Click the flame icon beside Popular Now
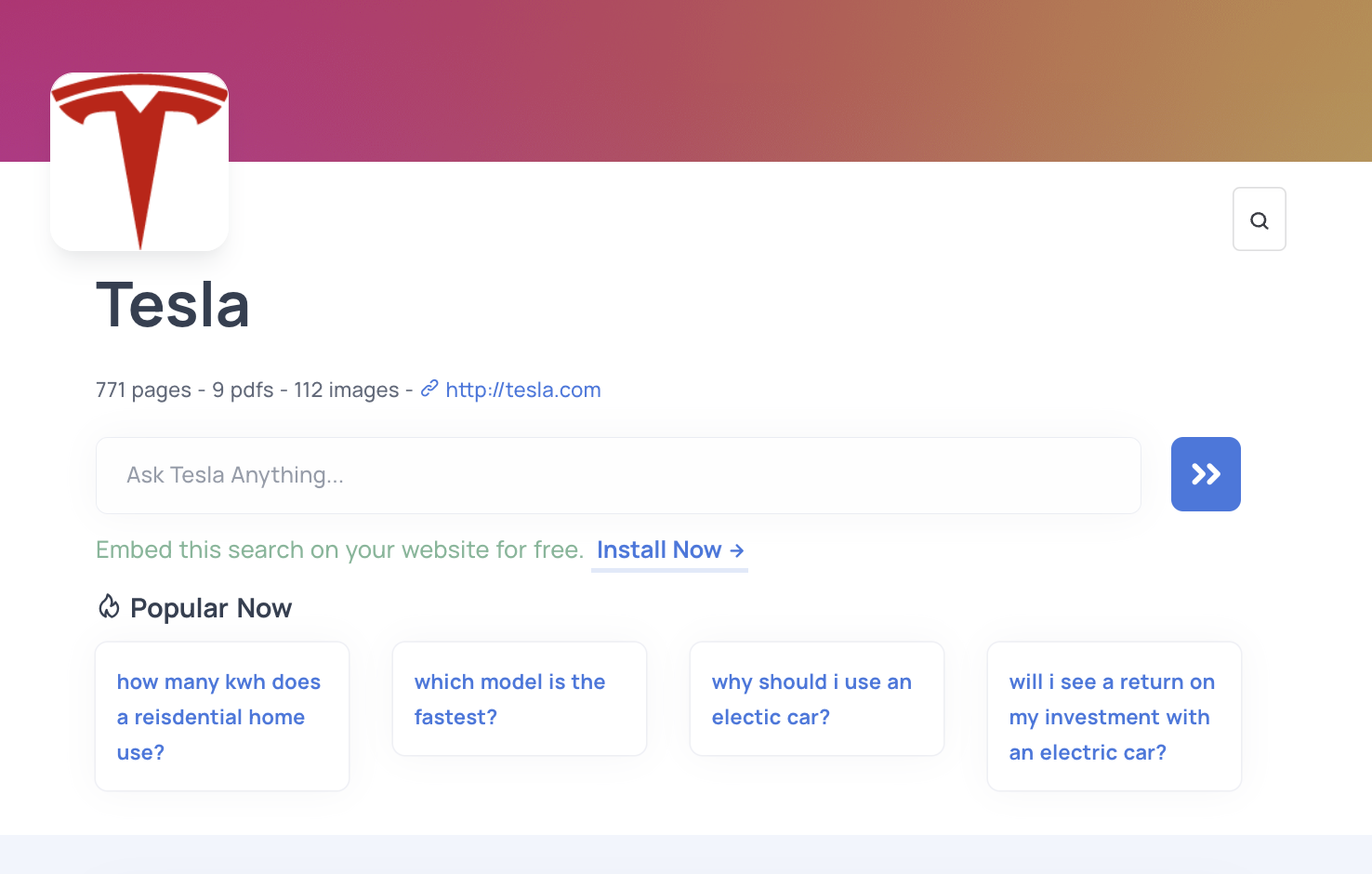This screenshot has width=1372, height=874. coord(109,607)
